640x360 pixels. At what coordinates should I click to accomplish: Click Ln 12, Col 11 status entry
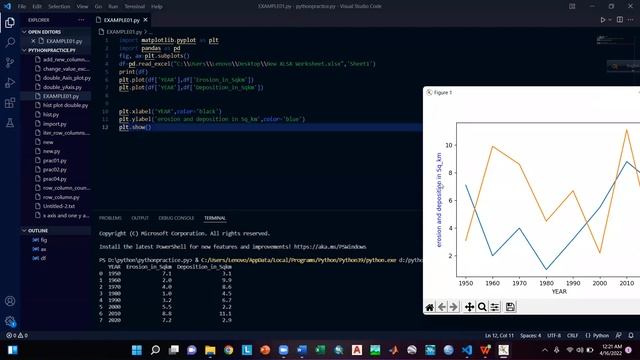499,336
